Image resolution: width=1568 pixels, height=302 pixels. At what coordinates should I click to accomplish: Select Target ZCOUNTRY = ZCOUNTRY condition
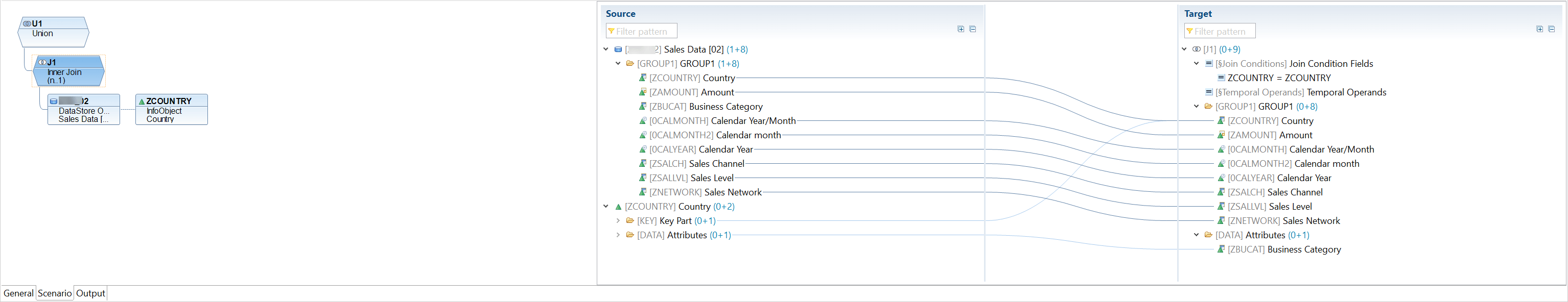tap(1274, 78)
